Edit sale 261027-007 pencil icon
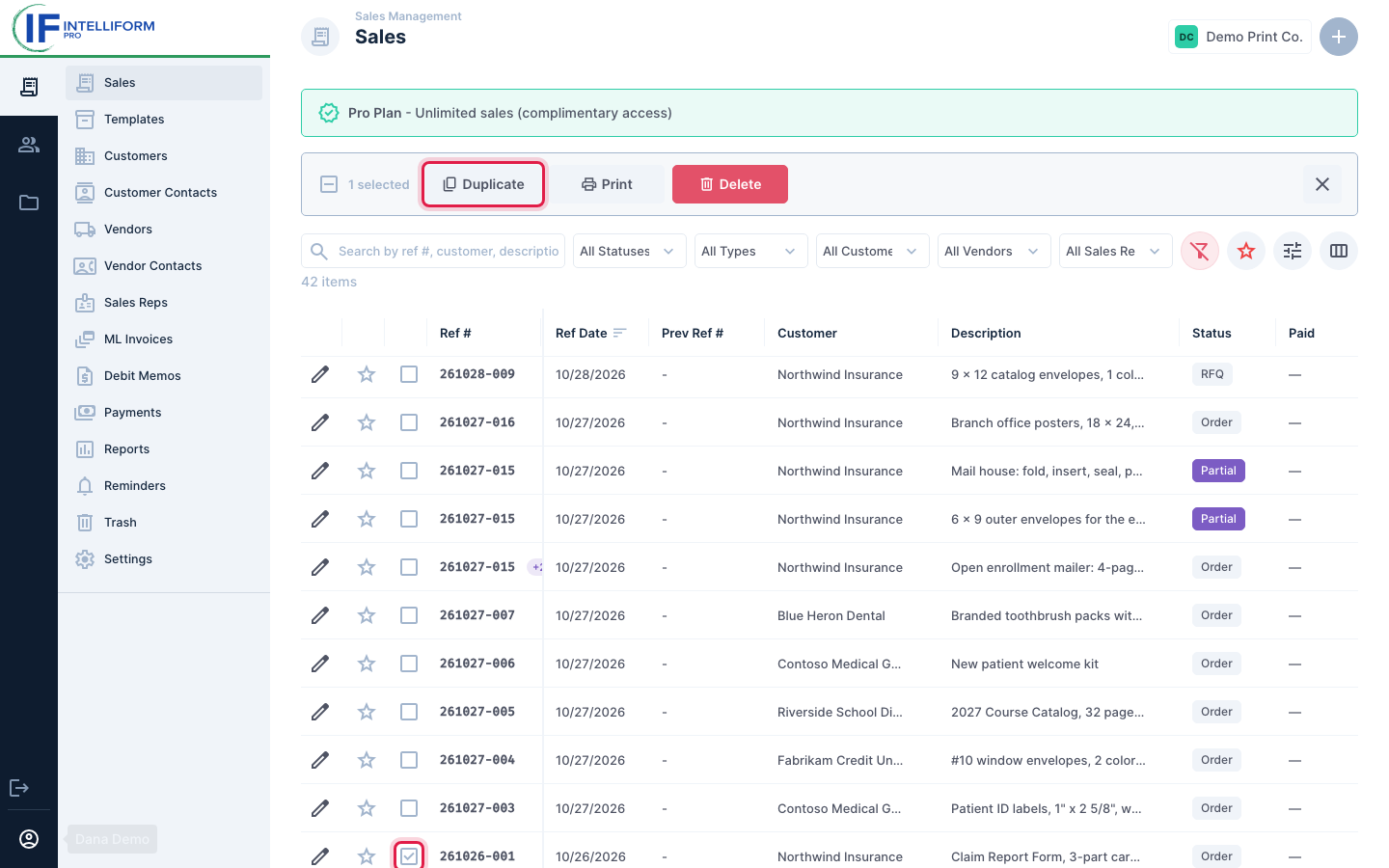Screen dimensions: 1389x868 pyautogui.click(x=320, y=615)
